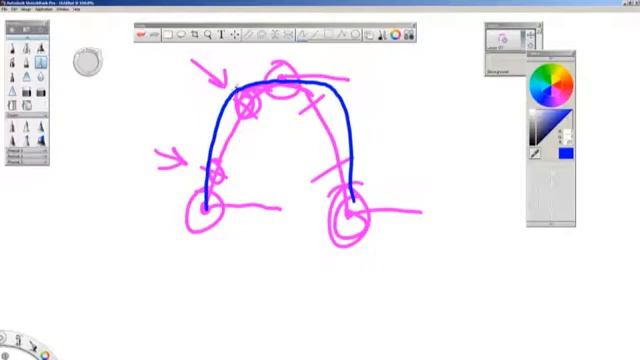Select the Oval draw style
The width and height of the screenshot is (640, 360).
click(355, 35)
